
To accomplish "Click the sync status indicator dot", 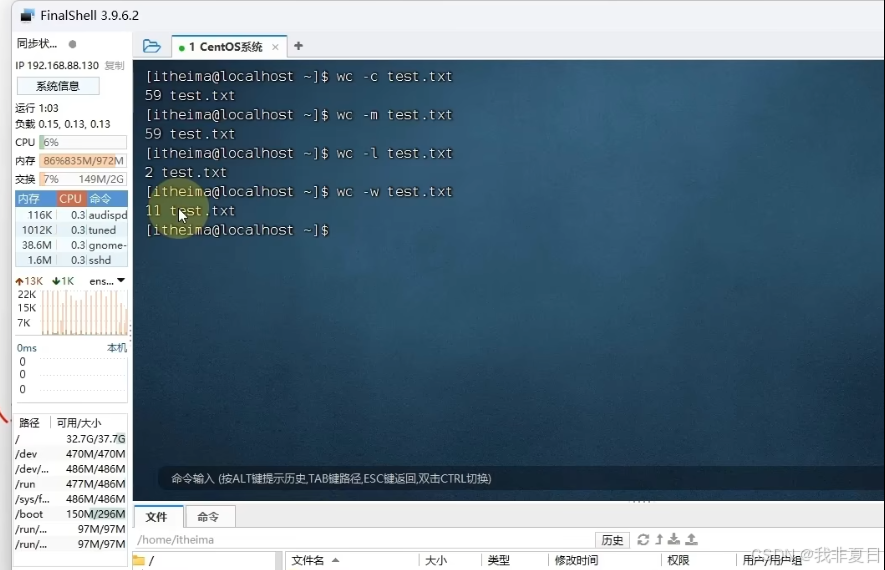I will (x=72, y=44).
